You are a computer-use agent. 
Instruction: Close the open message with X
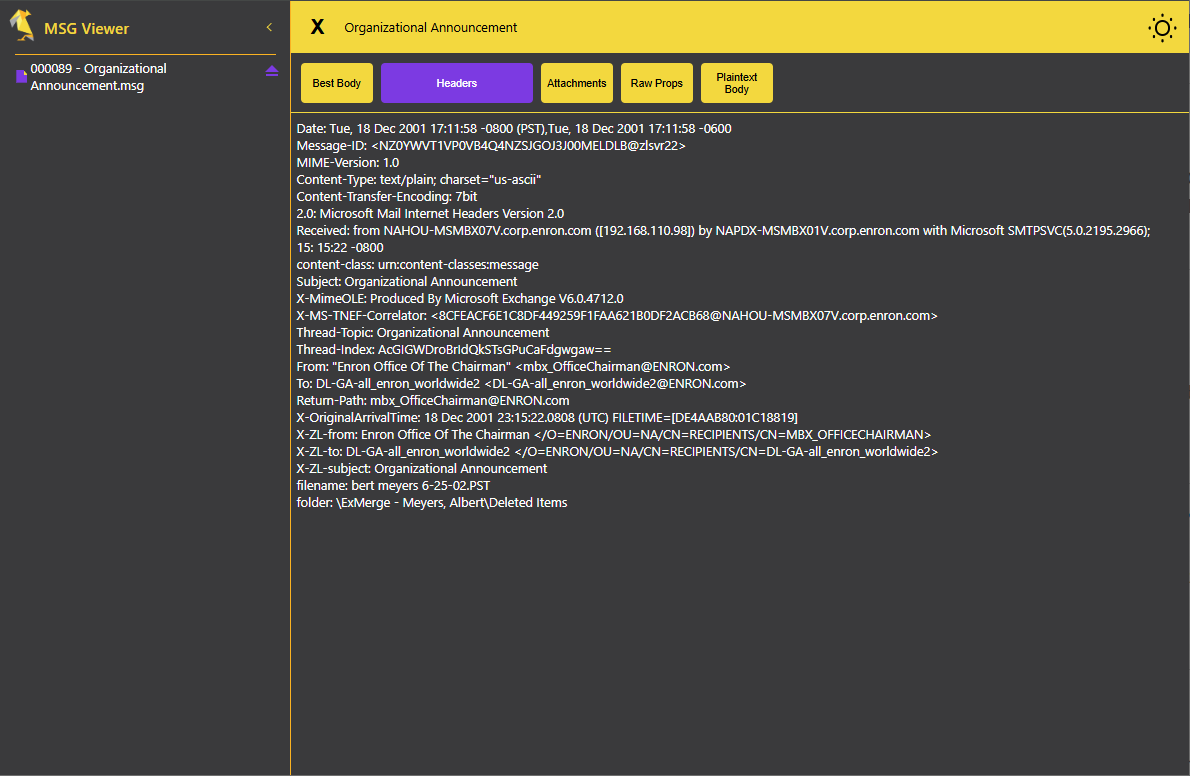317,27
